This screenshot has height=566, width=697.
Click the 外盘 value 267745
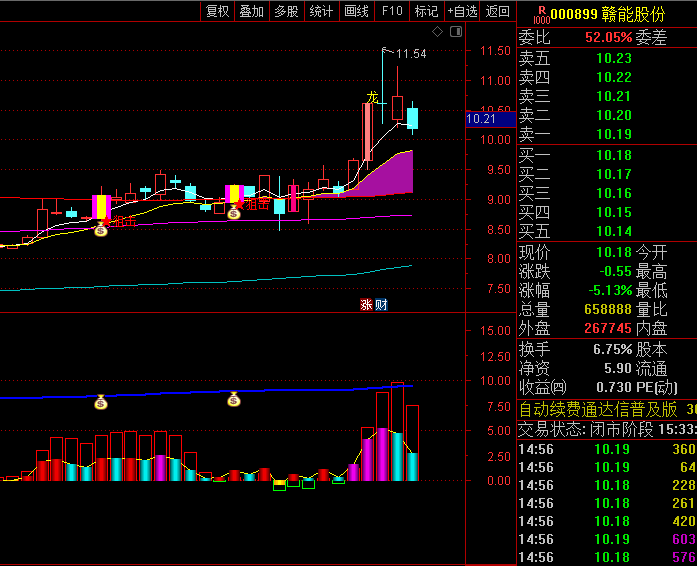[608, 328]
